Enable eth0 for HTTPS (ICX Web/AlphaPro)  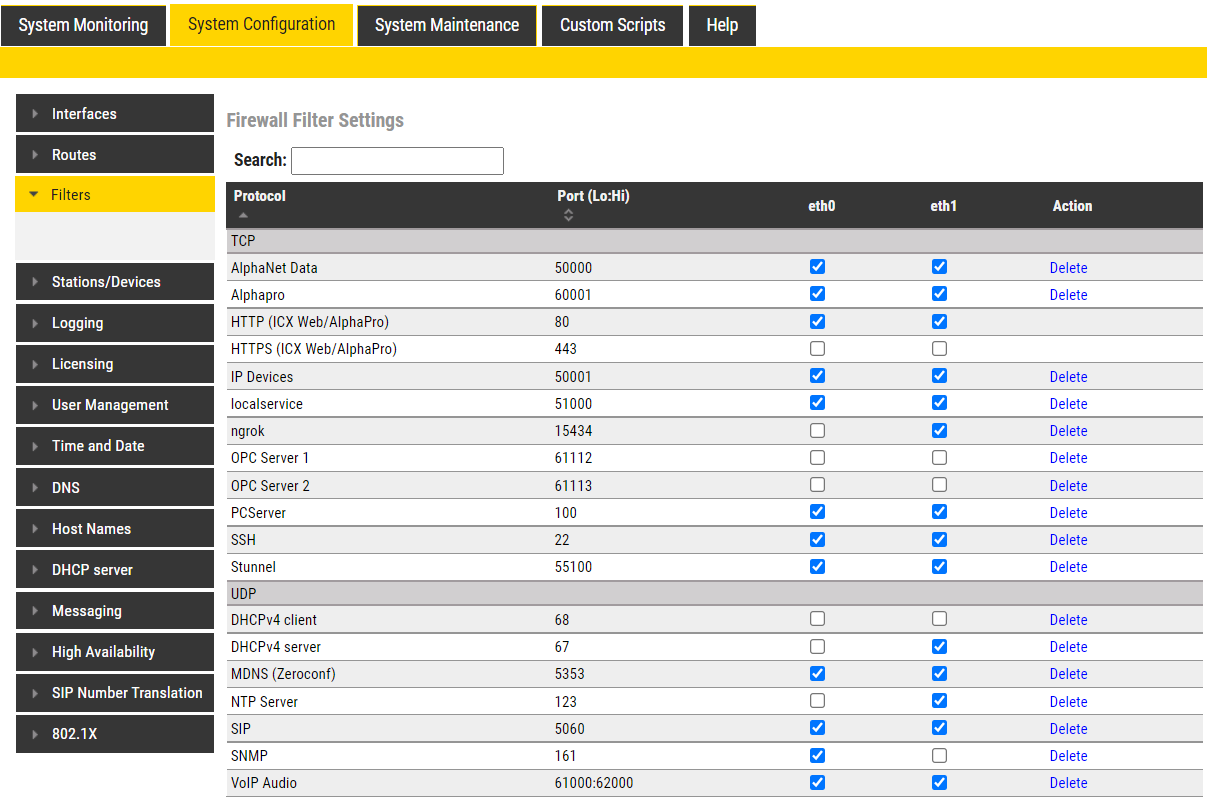818,349
